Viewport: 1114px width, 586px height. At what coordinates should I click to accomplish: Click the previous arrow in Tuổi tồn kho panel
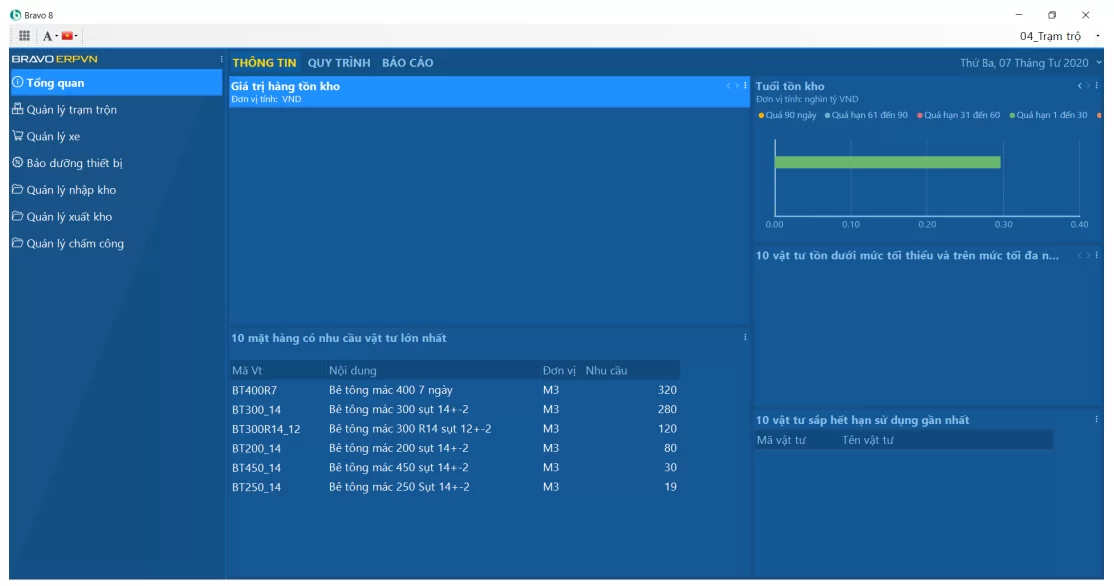coord(1079,86)
